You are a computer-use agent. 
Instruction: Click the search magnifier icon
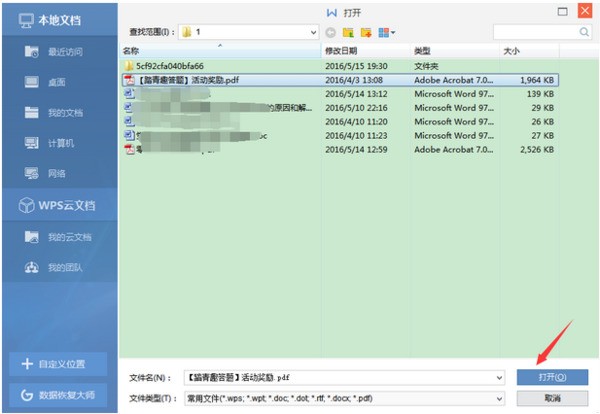point(584,33)
